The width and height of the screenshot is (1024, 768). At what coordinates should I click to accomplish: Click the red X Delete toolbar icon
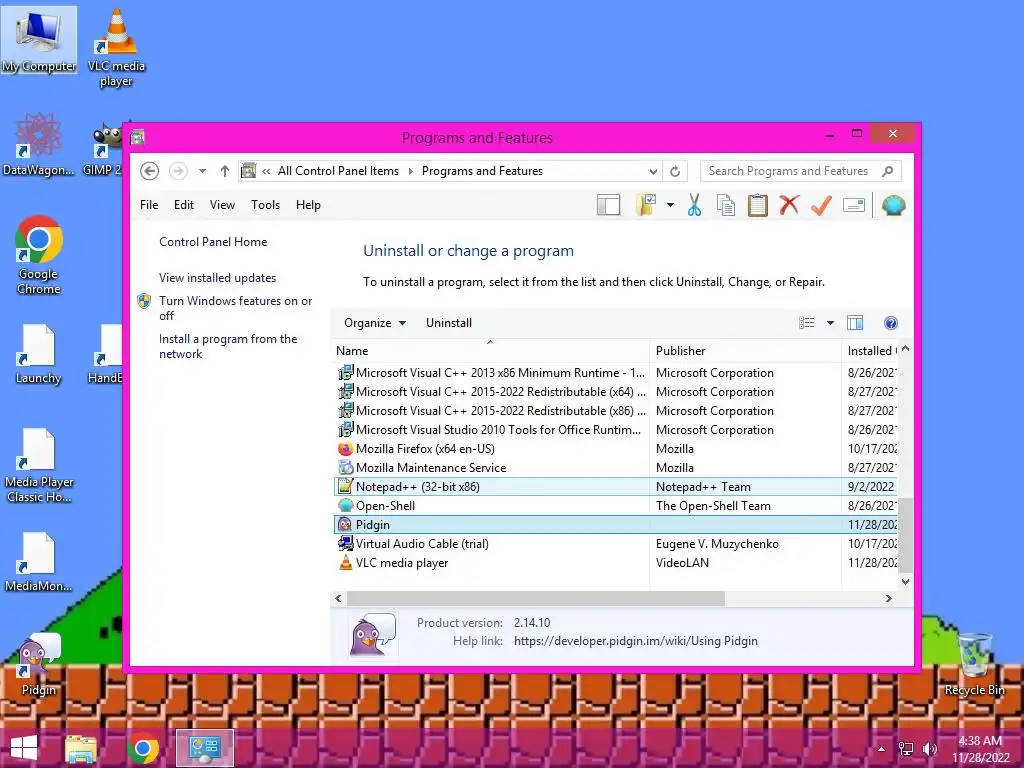[789, 205]
